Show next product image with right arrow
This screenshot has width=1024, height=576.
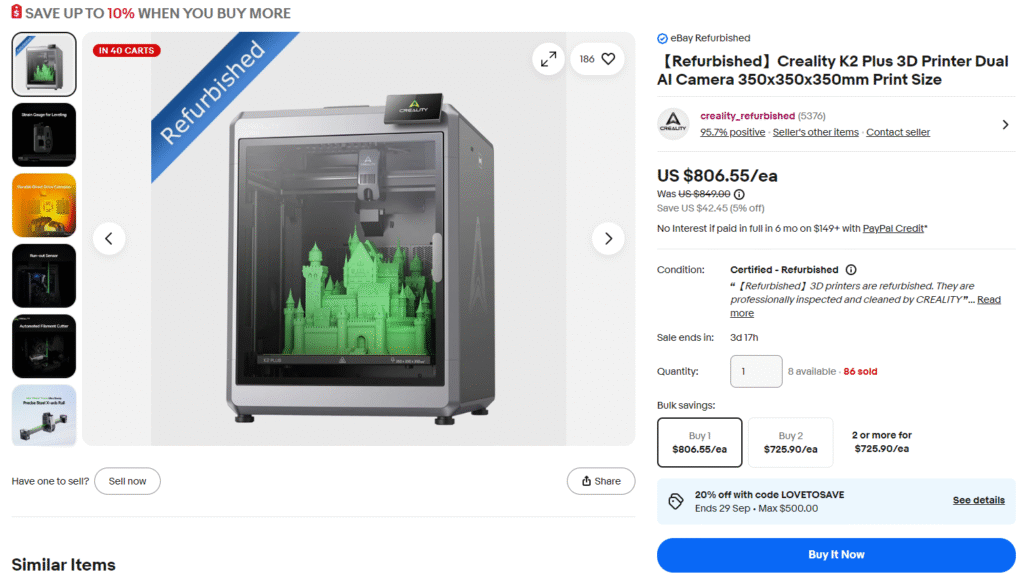tap(608, 239)
